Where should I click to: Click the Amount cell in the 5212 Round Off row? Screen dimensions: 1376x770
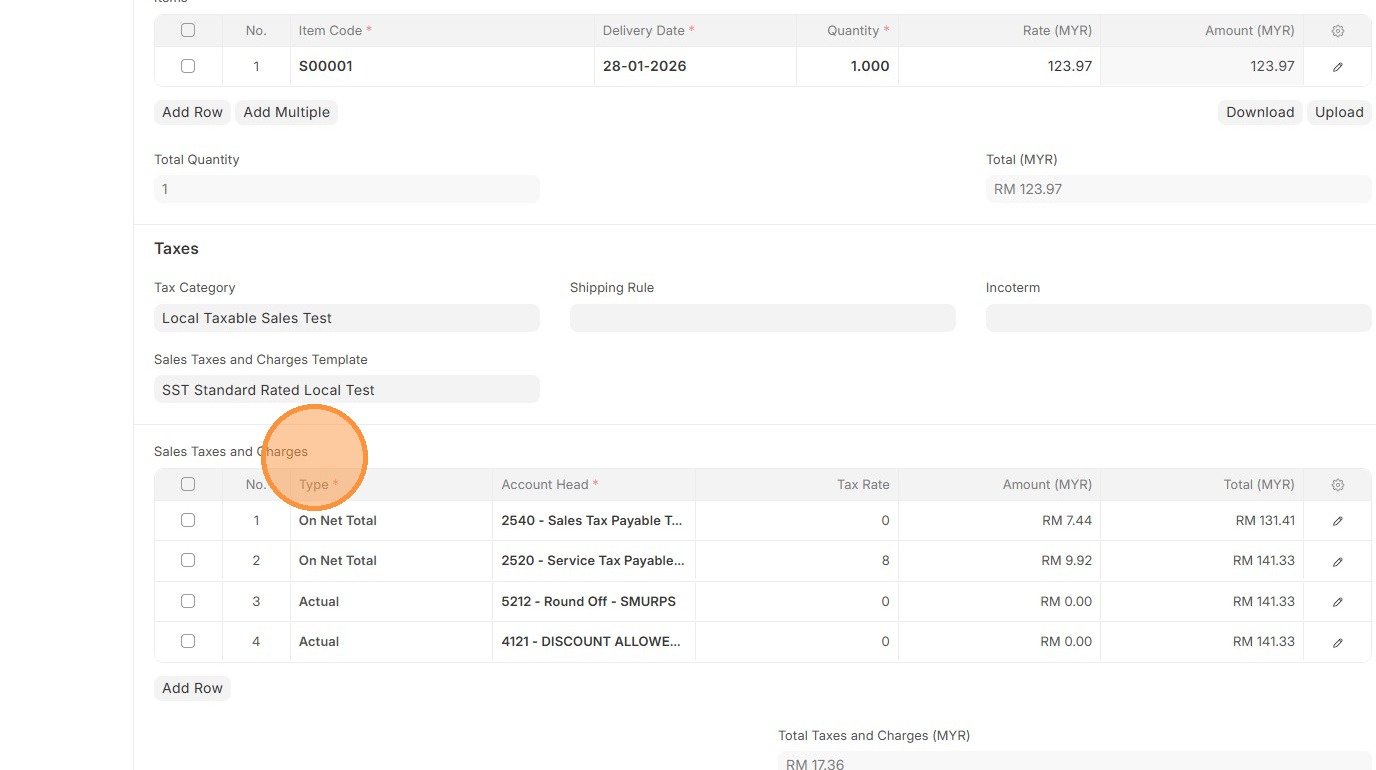(x=999, y=601)
